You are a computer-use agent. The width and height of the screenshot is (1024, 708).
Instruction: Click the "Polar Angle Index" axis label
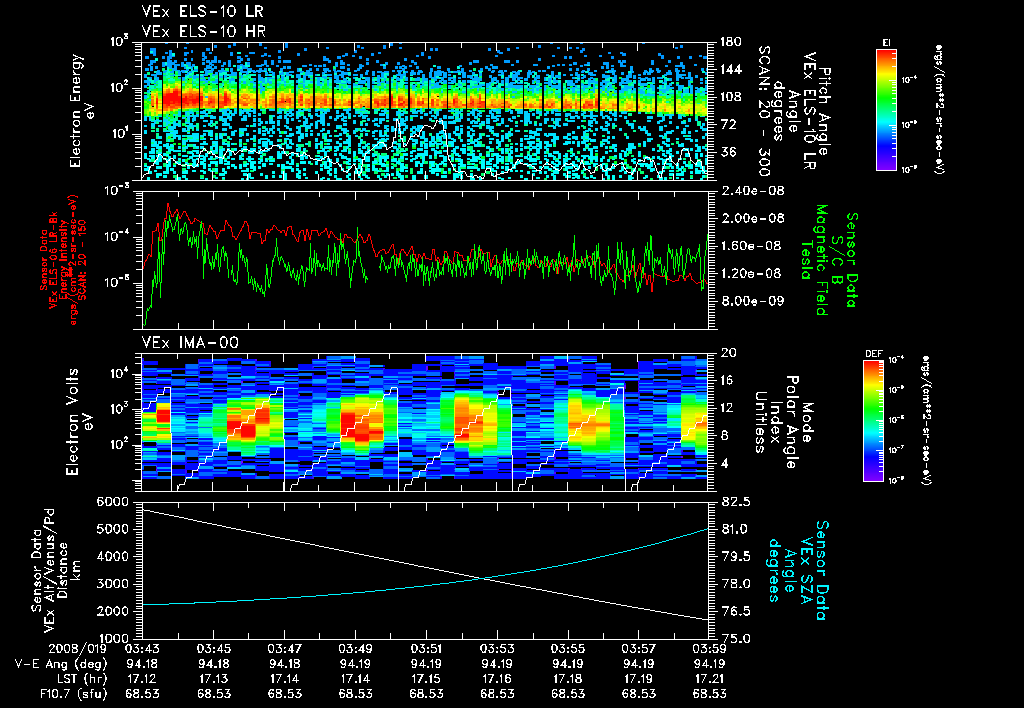click(x=783, y=422)
